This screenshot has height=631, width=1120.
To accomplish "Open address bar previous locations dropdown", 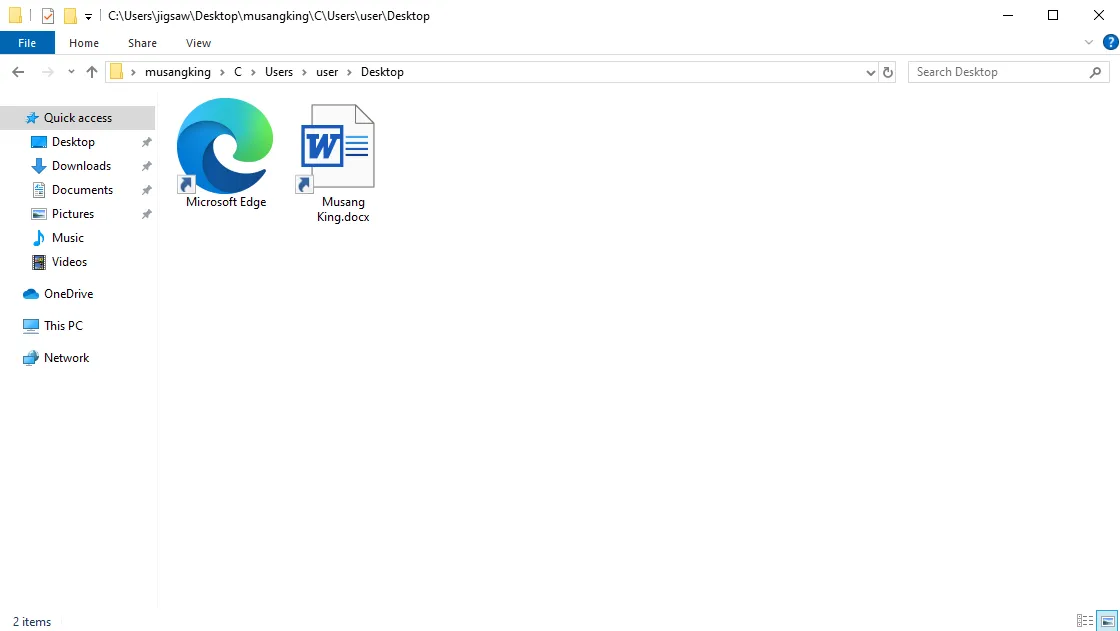I will [x=870, y=72].
